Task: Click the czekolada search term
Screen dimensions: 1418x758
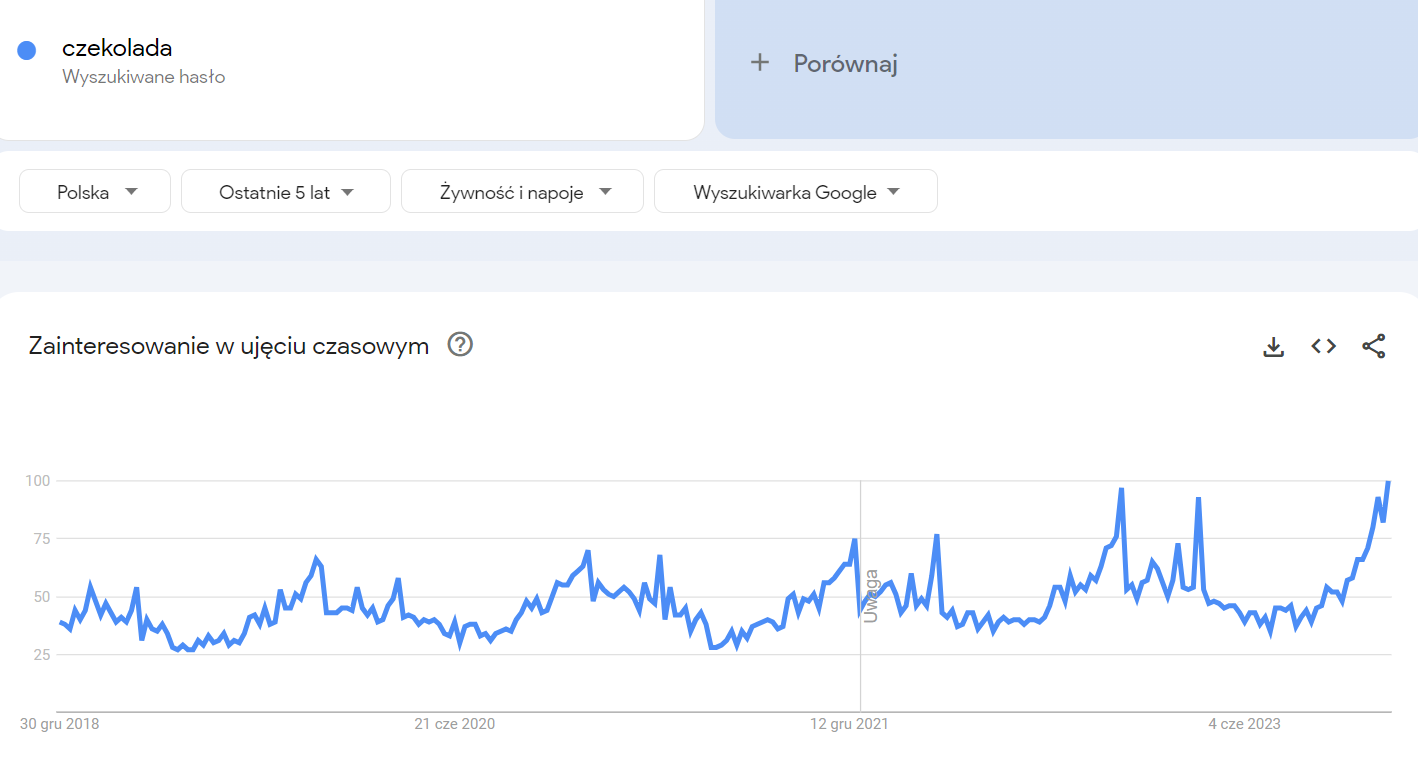Action: pyautogui.click(x=117, y=47)
